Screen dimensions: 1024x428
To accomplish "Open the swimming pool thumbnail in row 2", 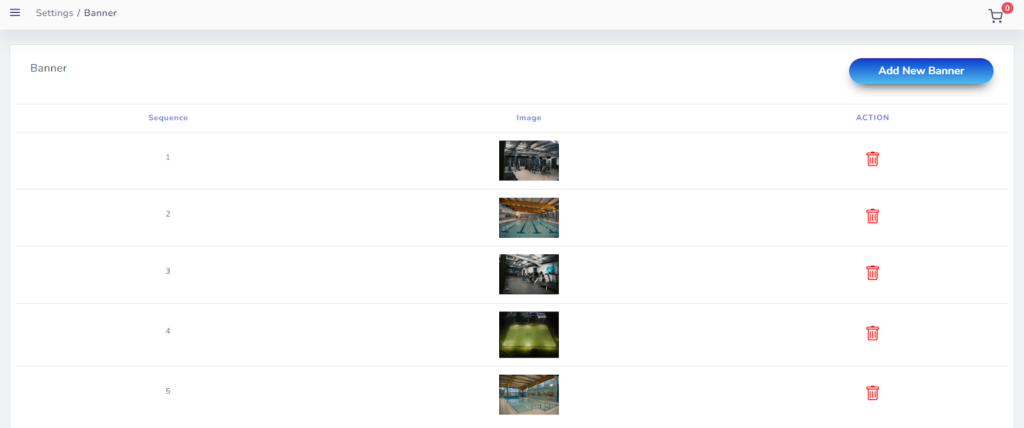I will (528, 217).
